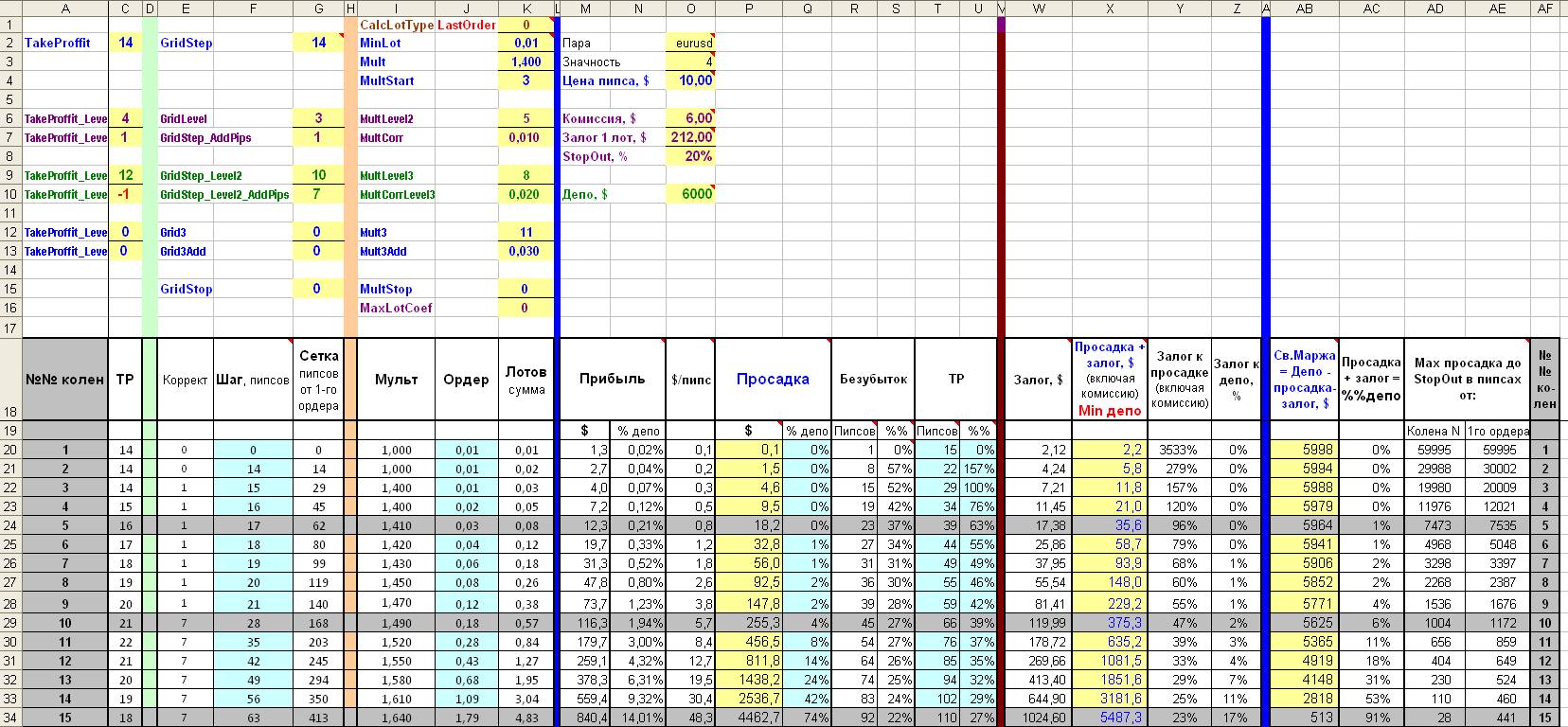The image size is (1568, 727).
Task: Click the 157% TP value in row 21
Action: 979,469
